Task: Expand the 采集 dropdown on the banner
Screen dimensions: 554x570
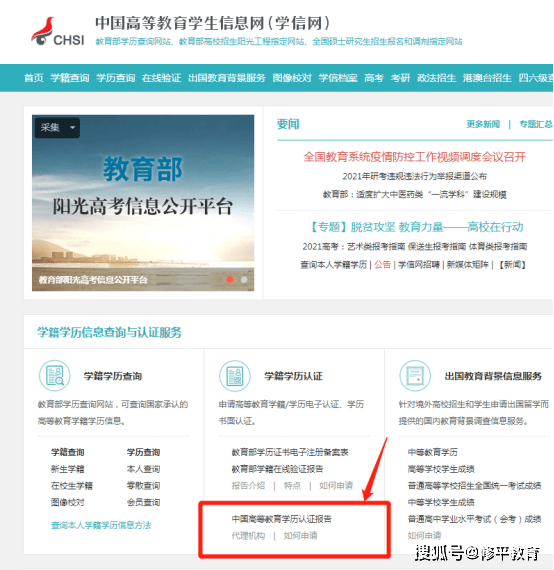Action: [x=57, y=128]
